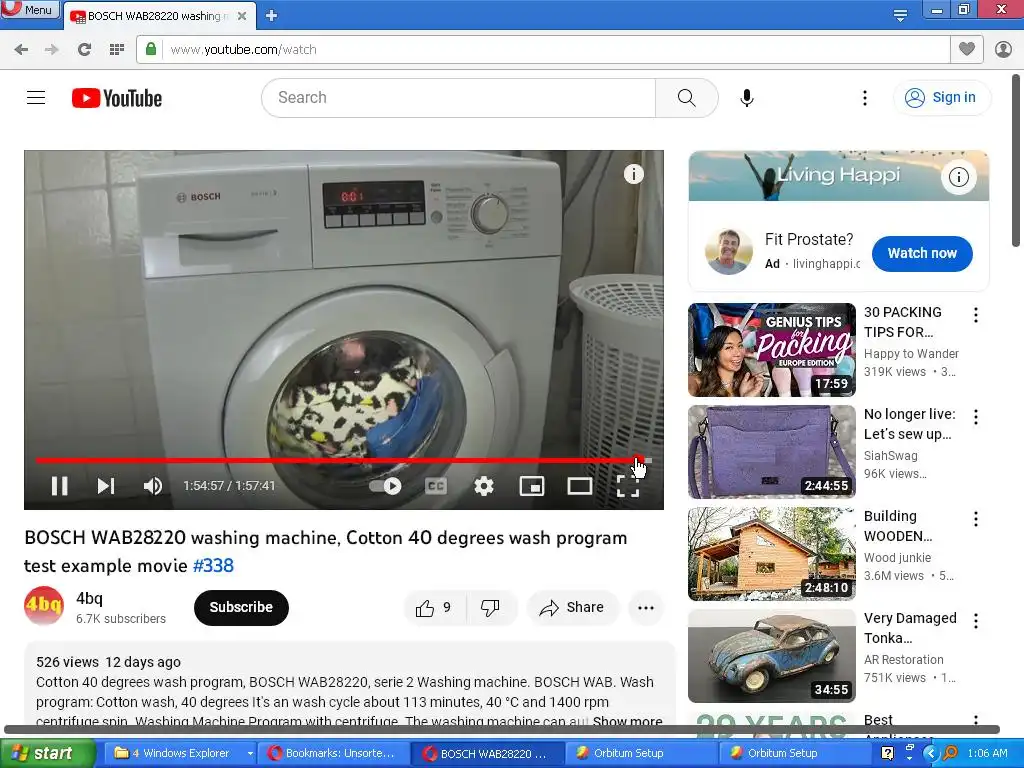The width and height of the screenshot is (1024, 768).
Task: Open the 4bq channel avatar
Action: (44, 606)
